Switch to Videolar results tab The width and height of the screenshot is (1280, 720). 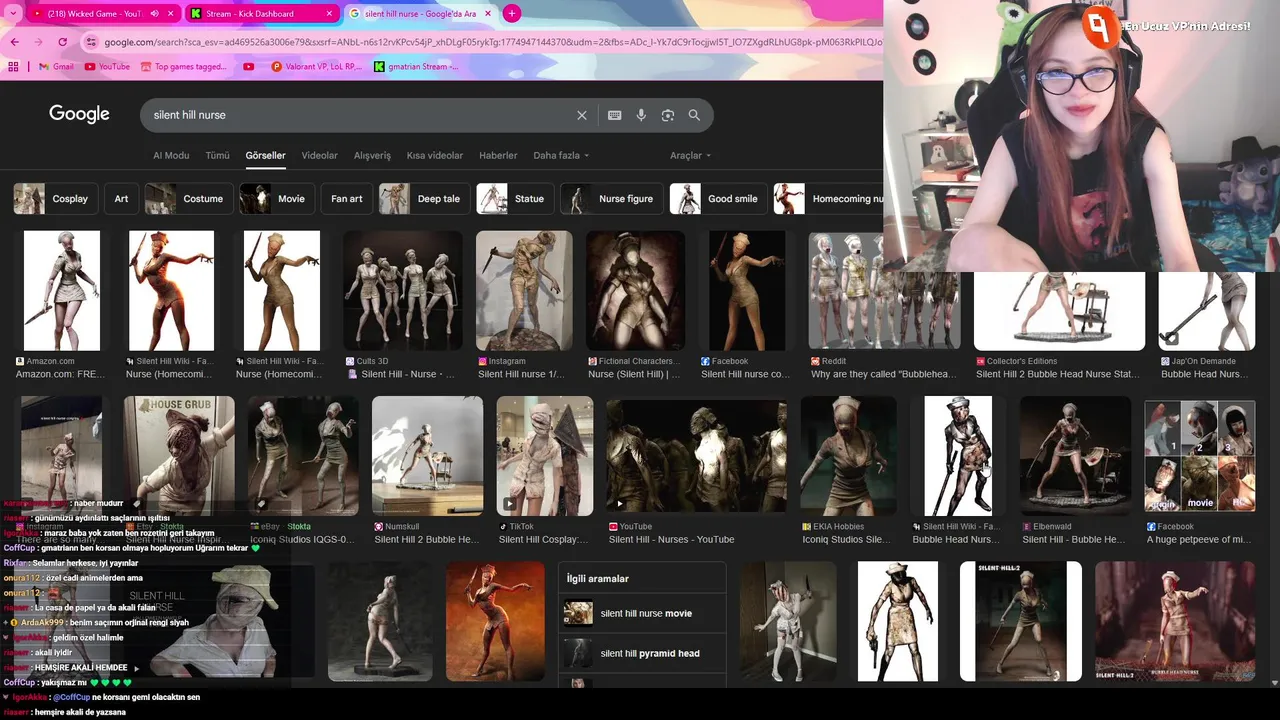pyautogui.click(x=320, y=155)
